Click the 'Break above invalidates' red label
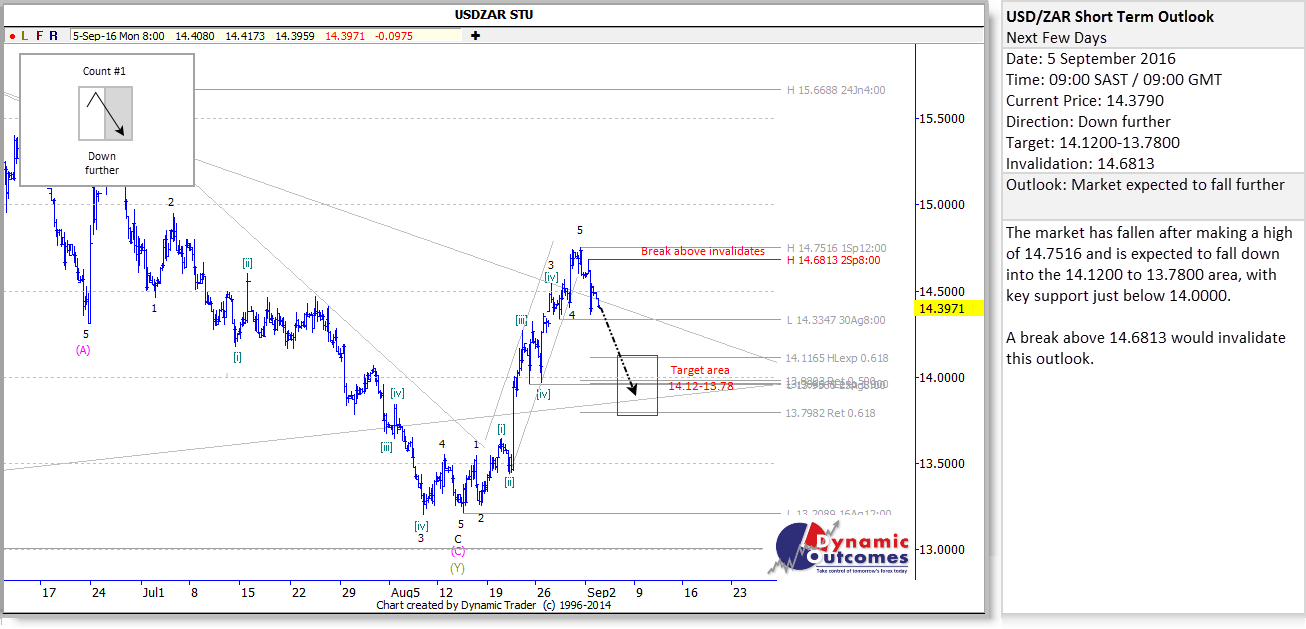The height and width of the screenshot is (629, 1306). click(702, 251)
